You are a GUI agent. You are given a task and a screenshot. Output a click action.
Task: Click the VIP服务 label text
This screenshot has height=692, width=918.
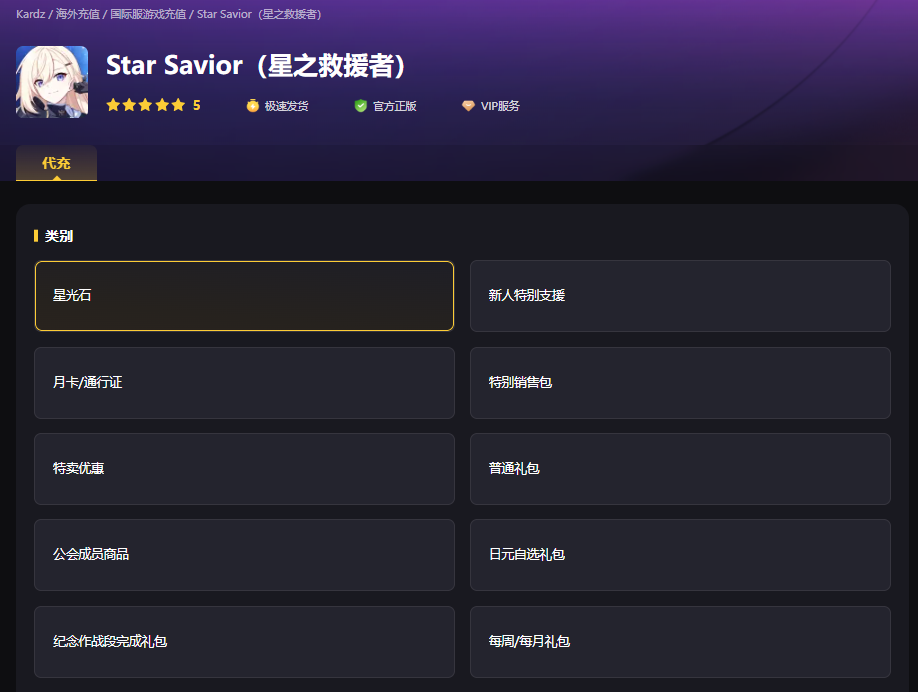pos(500,106)
